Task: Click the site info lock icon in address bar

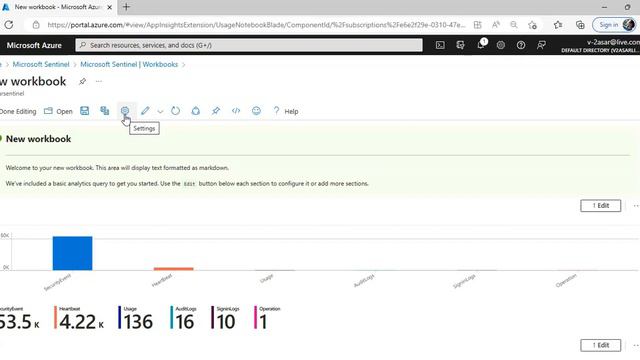Action: tap(36, 25)
